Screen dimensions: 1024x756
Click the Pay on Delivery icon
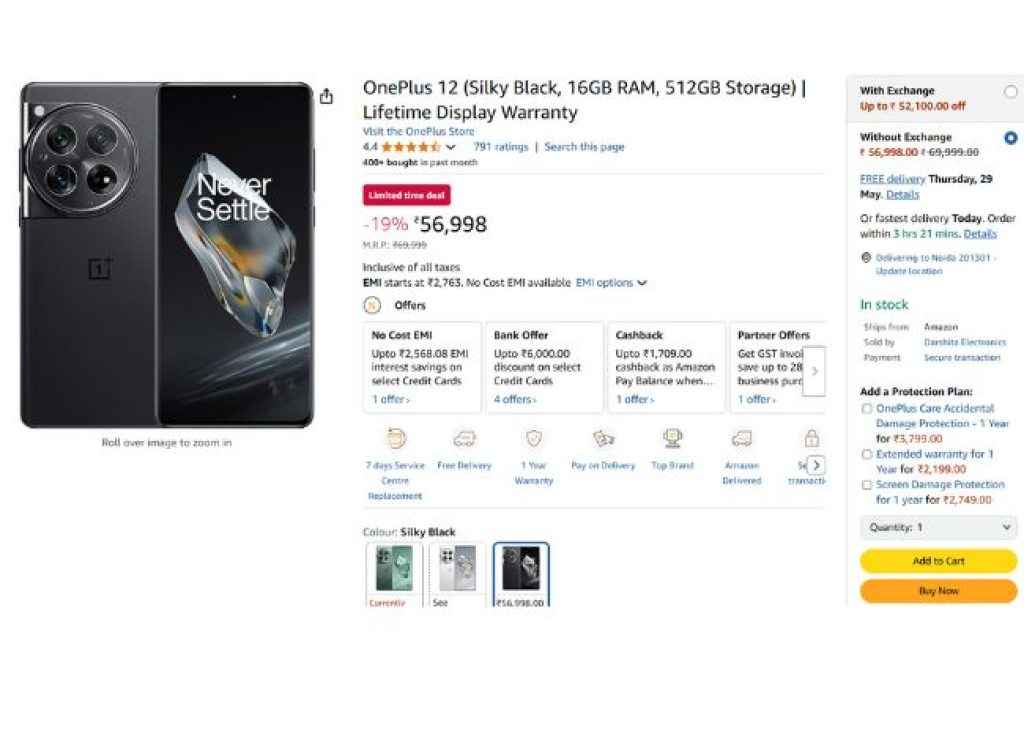[603, 439]
